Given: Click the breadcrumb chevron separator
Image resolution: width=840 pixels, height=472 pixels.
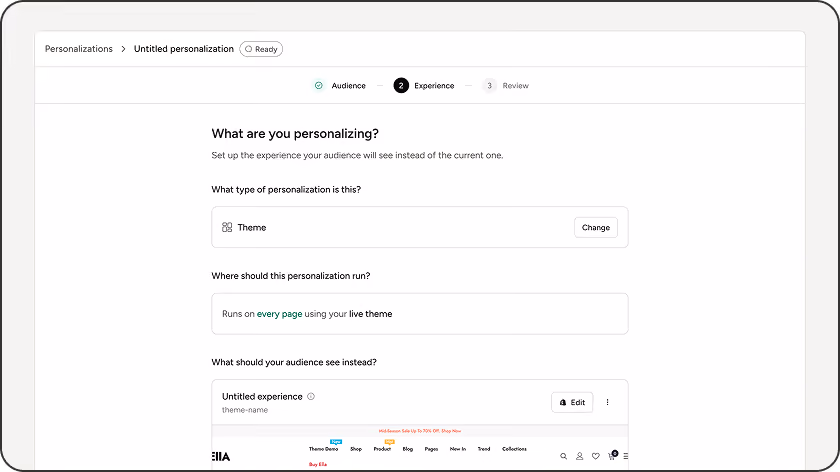Looking at the screenshot, I should tap(123, 49).
